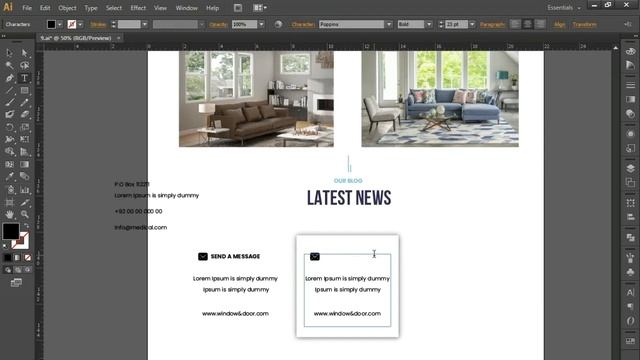The height and width of the screenshot is (360, 640).
Task: Open the Object menu
Action: click(x=67, y=8)
